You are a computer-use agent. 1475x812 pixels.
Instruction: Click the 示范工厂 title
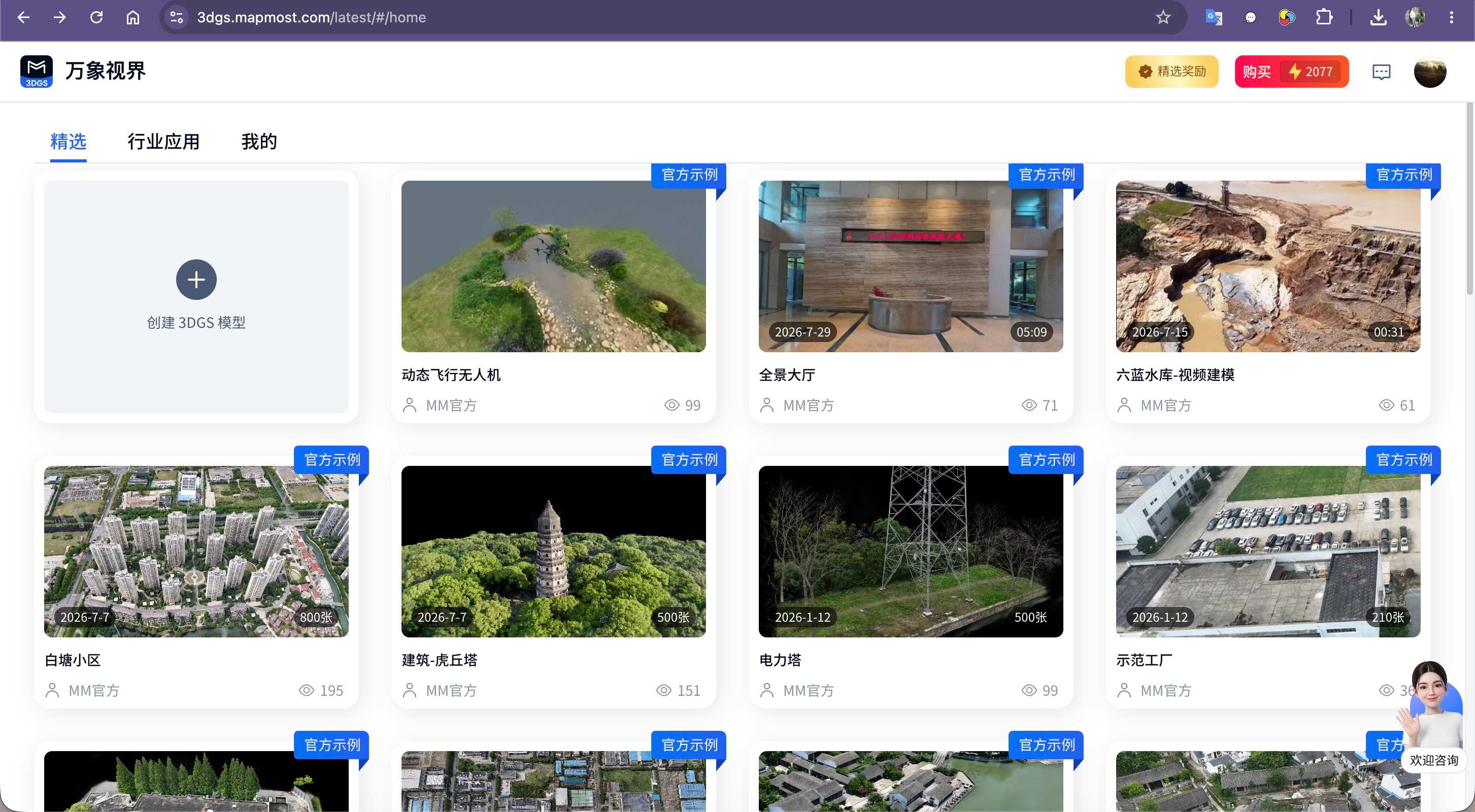[x=1144, y=660]
